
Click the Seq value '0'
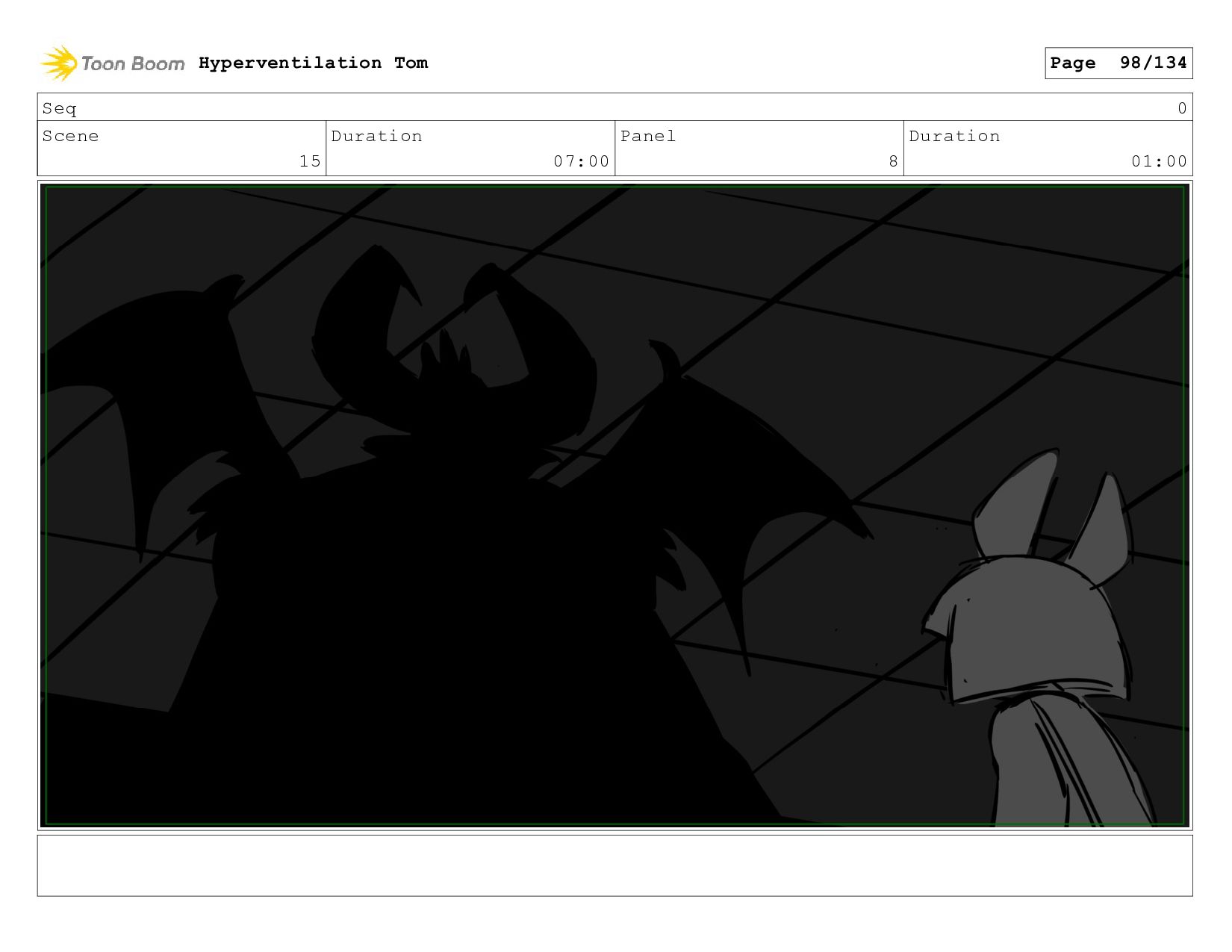[1182, 108]
